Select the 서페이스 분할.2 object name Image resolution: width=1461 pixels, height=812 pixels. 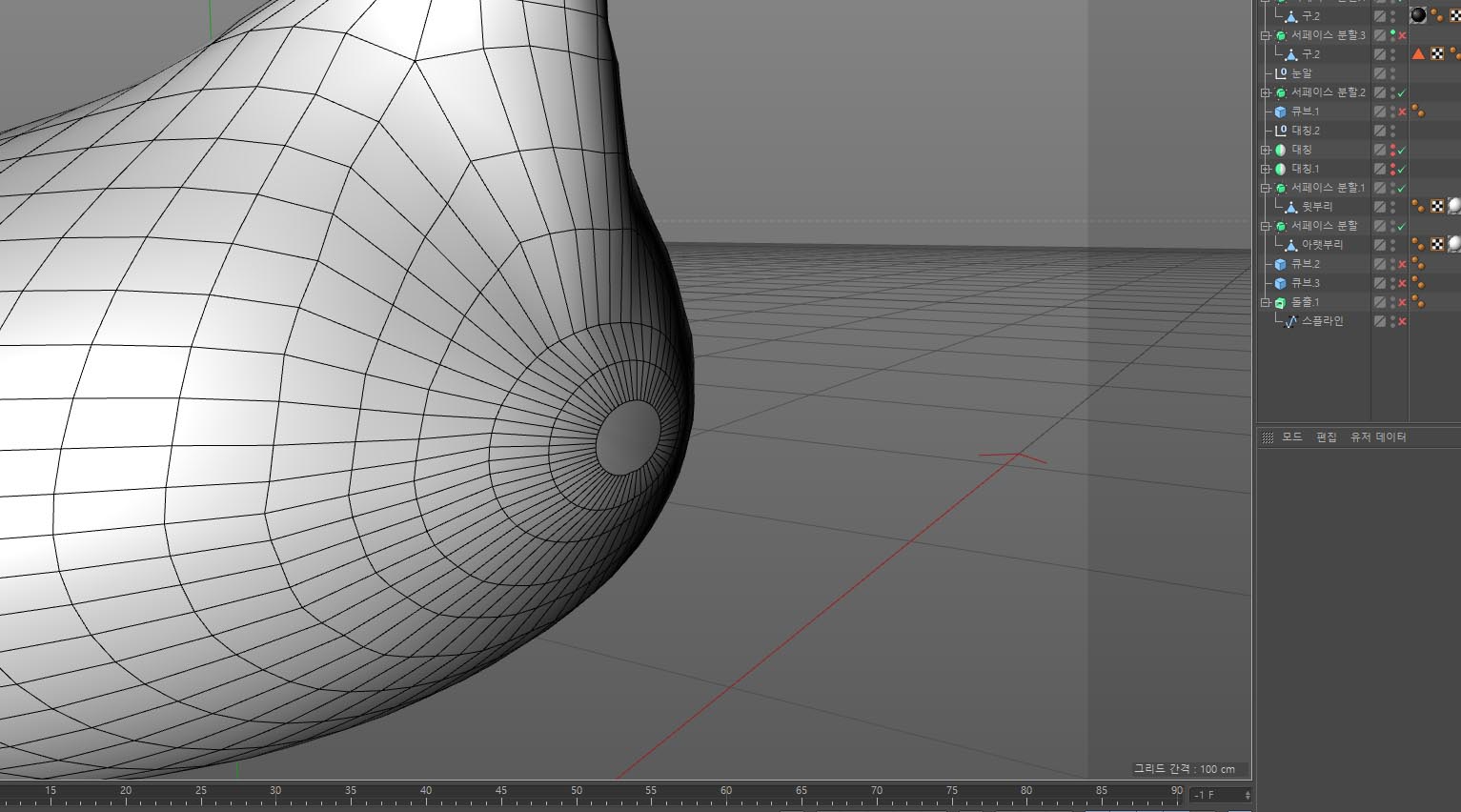1329,92
